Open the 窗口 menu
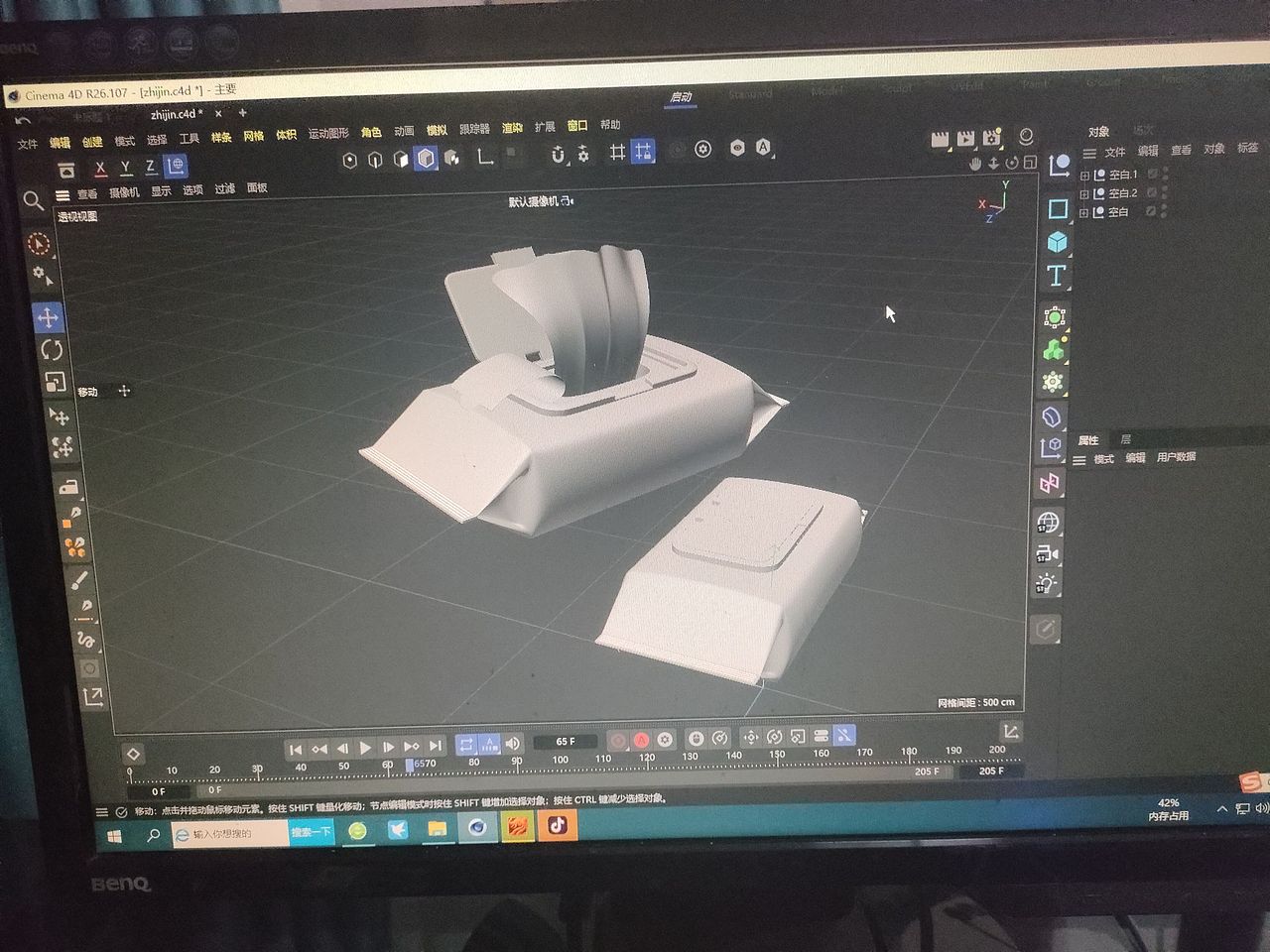The height and width of the screenshot is (952, 1270). click(x=577, y=126)
